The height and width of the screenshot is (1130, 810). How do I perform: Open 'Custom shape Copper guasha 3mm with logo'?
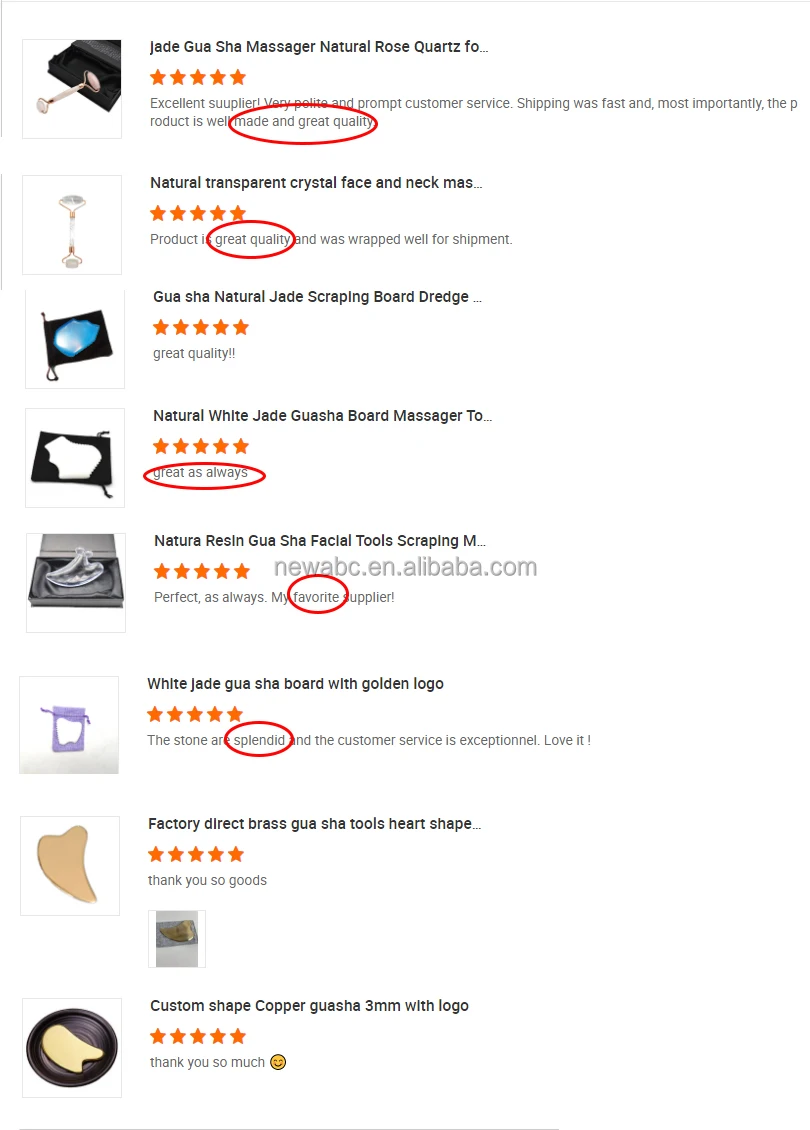[309, 1006]
